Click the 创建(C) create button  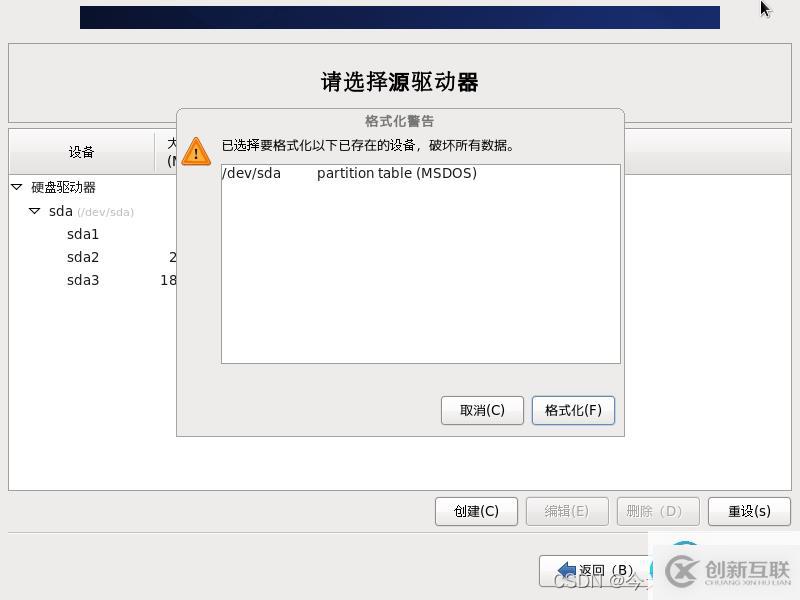tap(476, 511)
